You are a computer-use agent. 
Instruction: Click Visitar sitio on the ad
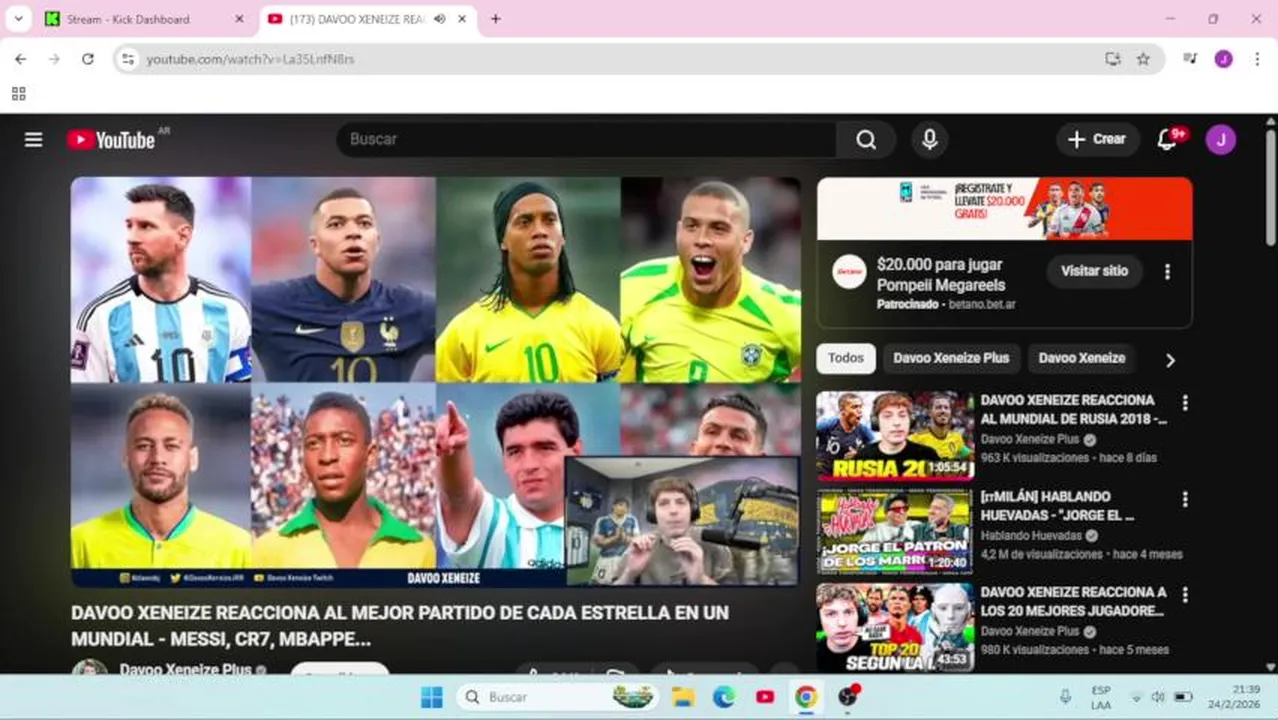pos(1094,271)
